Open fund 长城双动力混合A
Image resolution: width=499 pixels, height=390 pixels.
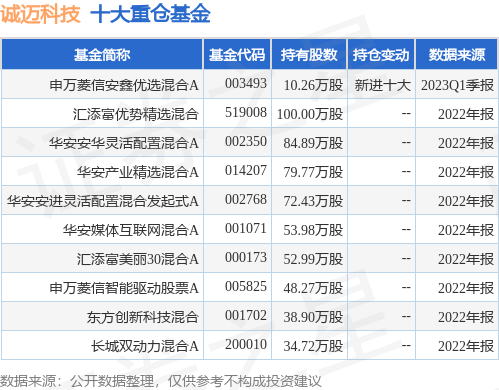point(145,346)
